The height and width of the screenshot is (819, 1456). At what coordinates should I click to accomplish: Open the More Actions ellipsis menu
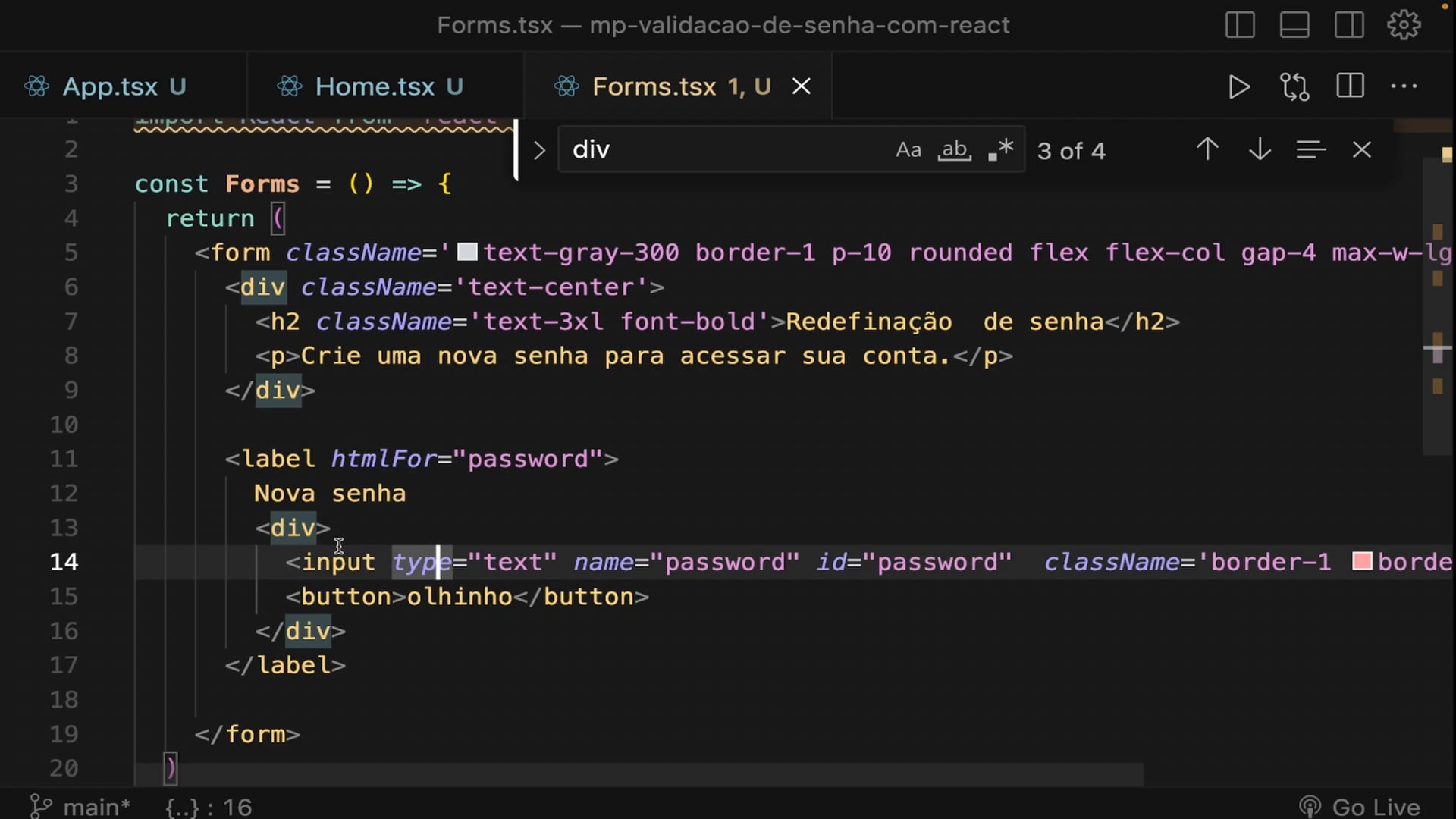tap(1404, 86)
